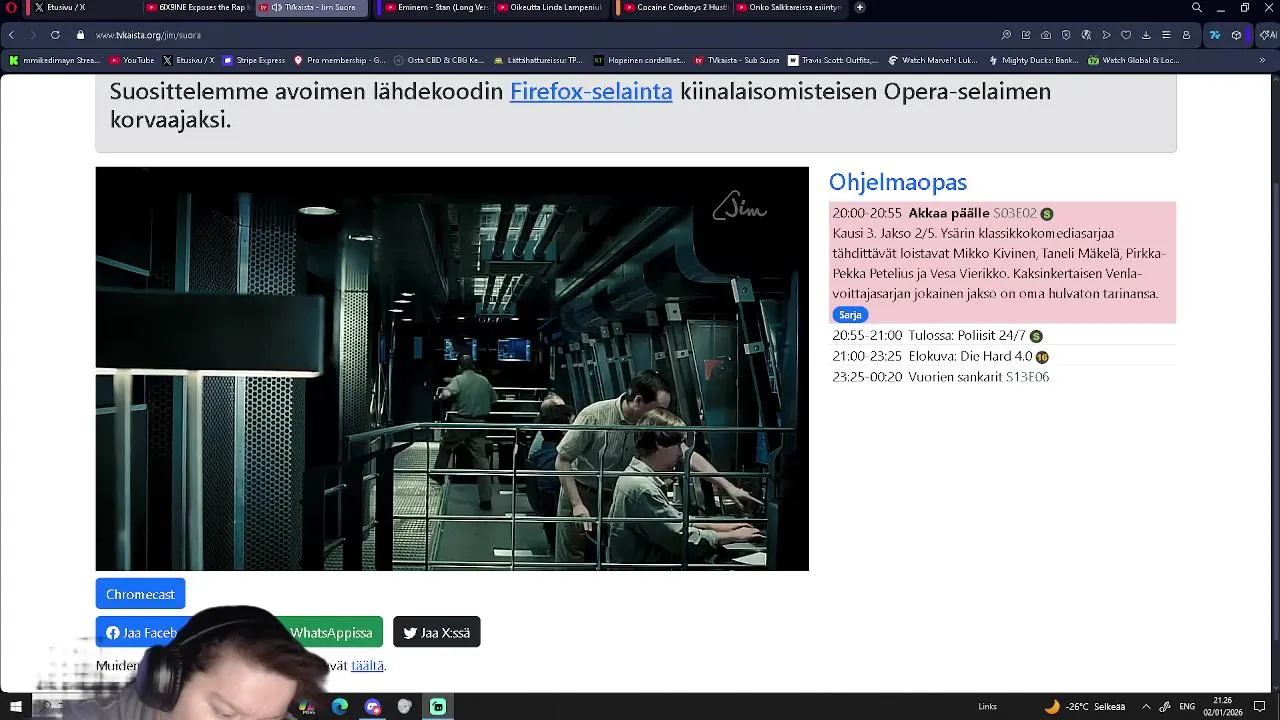Open the ad blocker shield icon
Viewport: 1280px width, 720px height.
pos(1066,35)
